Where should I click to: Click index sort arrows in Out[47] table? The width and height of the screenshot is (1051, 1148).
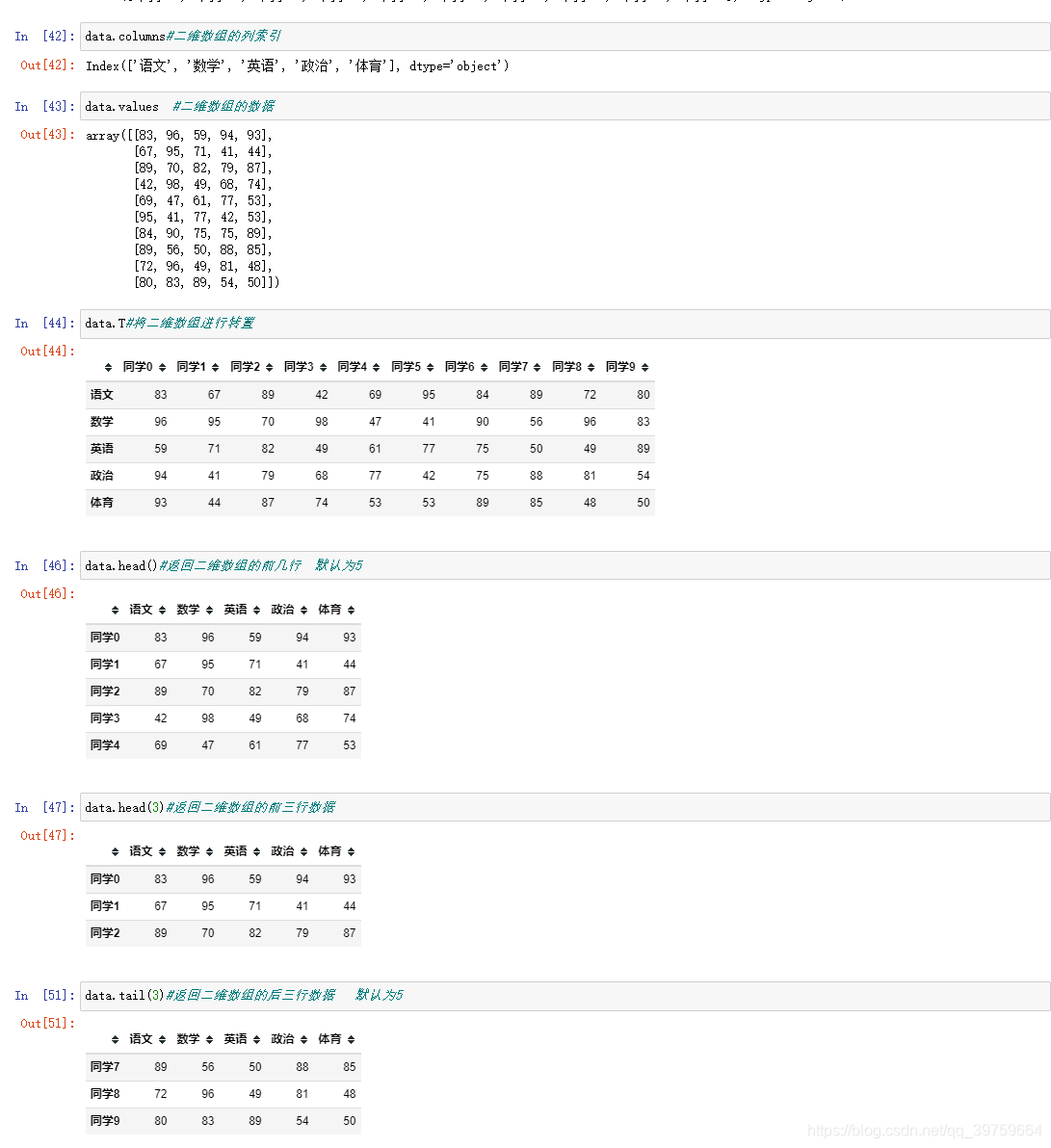coord(115,851)
